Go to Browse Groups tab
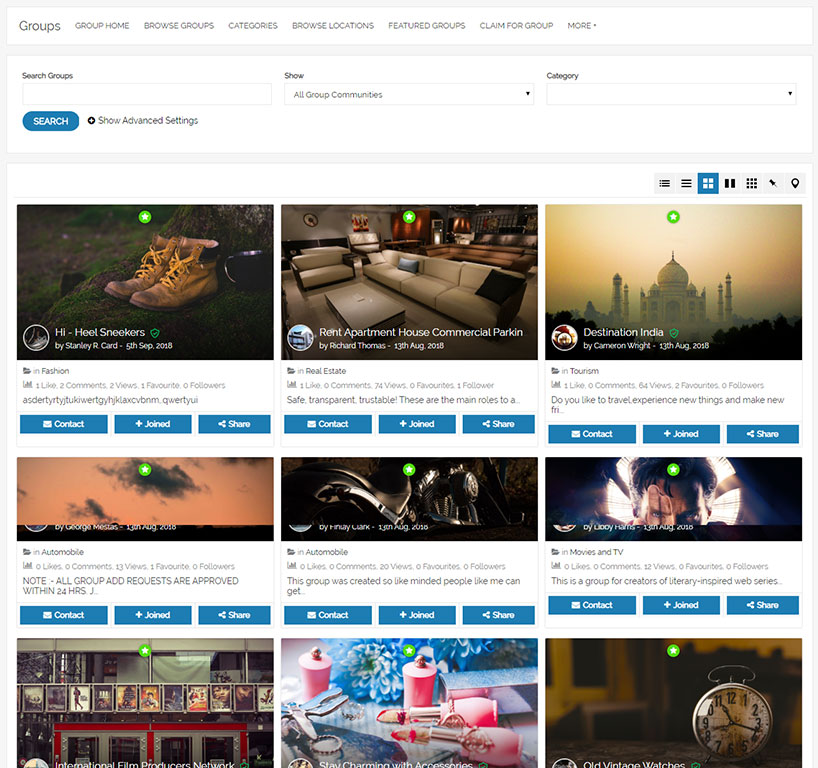 coord(179,26)
